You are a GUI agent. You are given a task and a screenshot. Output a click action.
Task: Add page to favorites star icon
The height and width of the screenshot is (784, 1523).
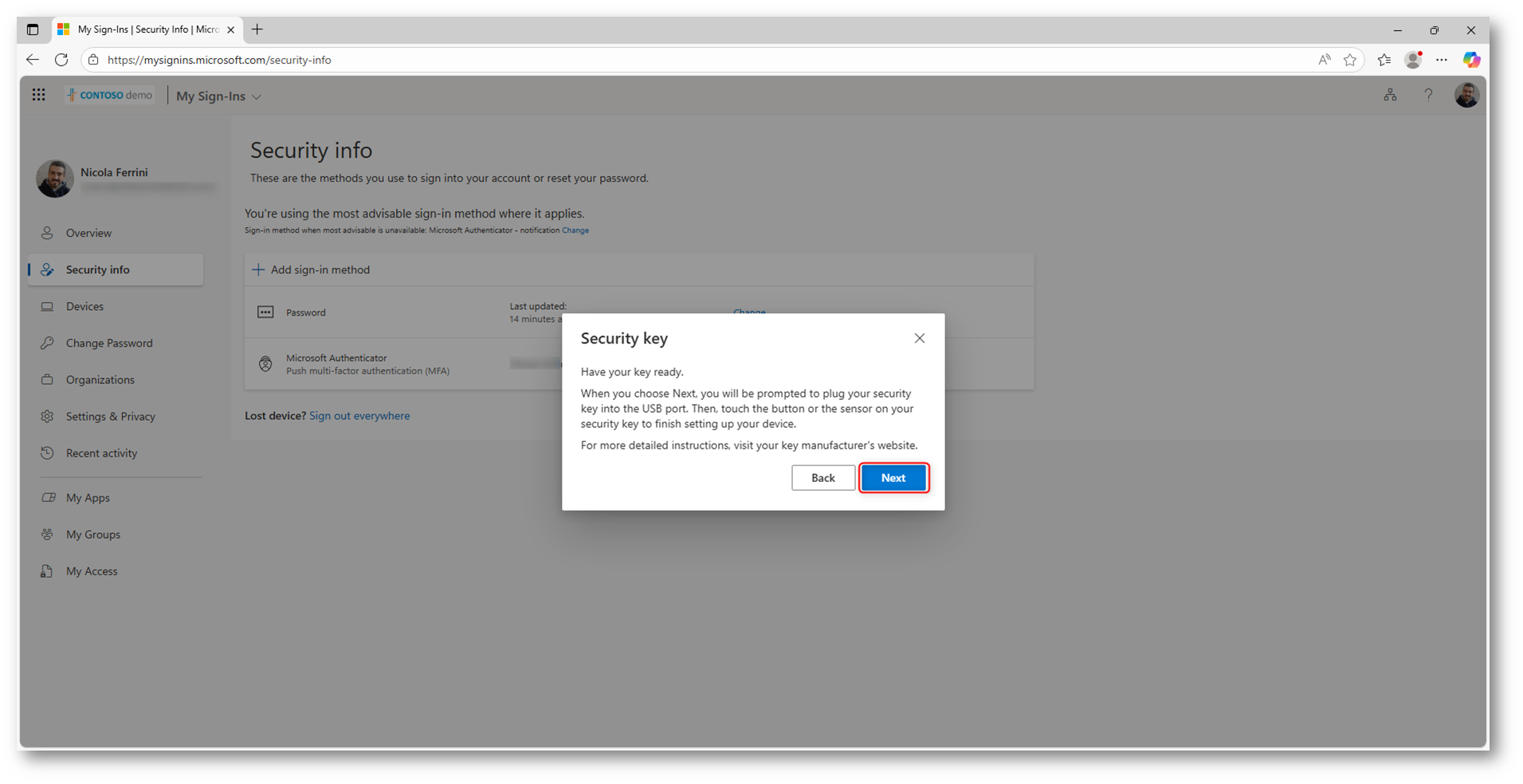pos(1350,60)
